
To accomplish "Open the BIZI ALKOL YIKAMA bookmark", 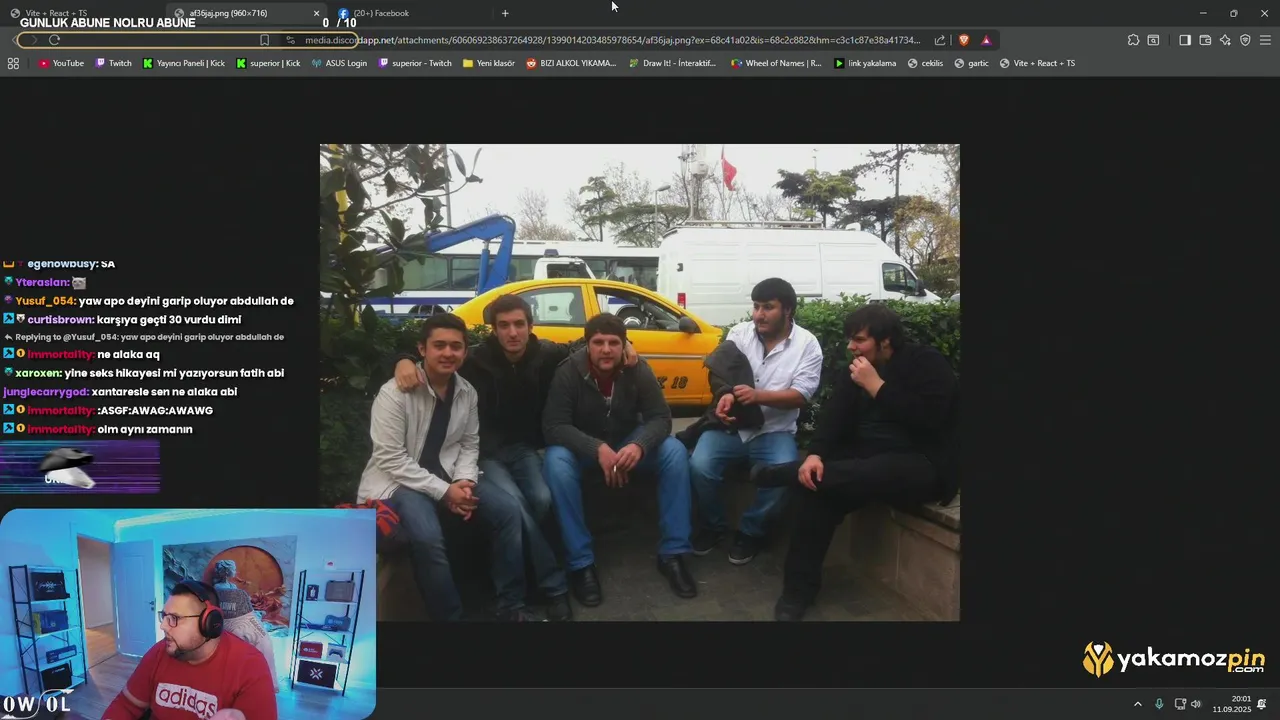I will (571, 63).
